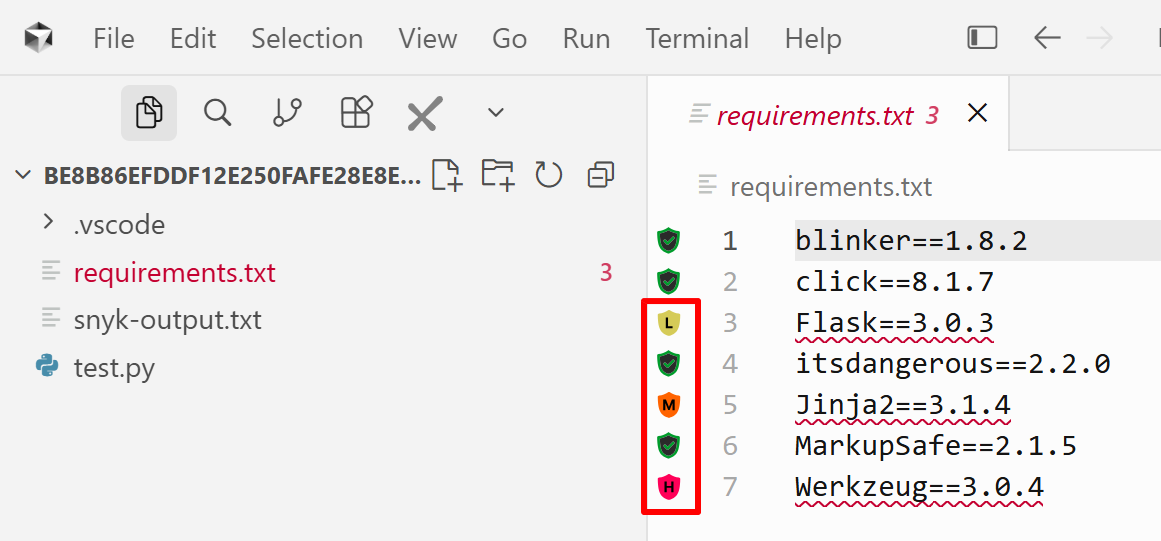Click the New Folder icon in explorer

click(x=498, y=175)
